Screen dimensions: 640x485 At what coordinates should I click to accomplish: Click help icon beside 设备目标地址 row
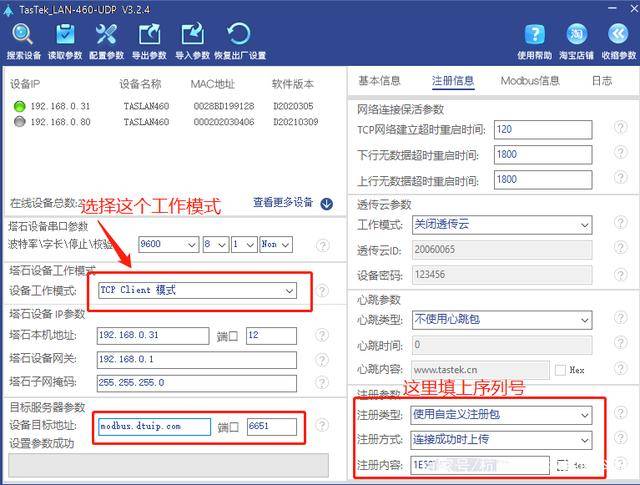tap(322, 425)
